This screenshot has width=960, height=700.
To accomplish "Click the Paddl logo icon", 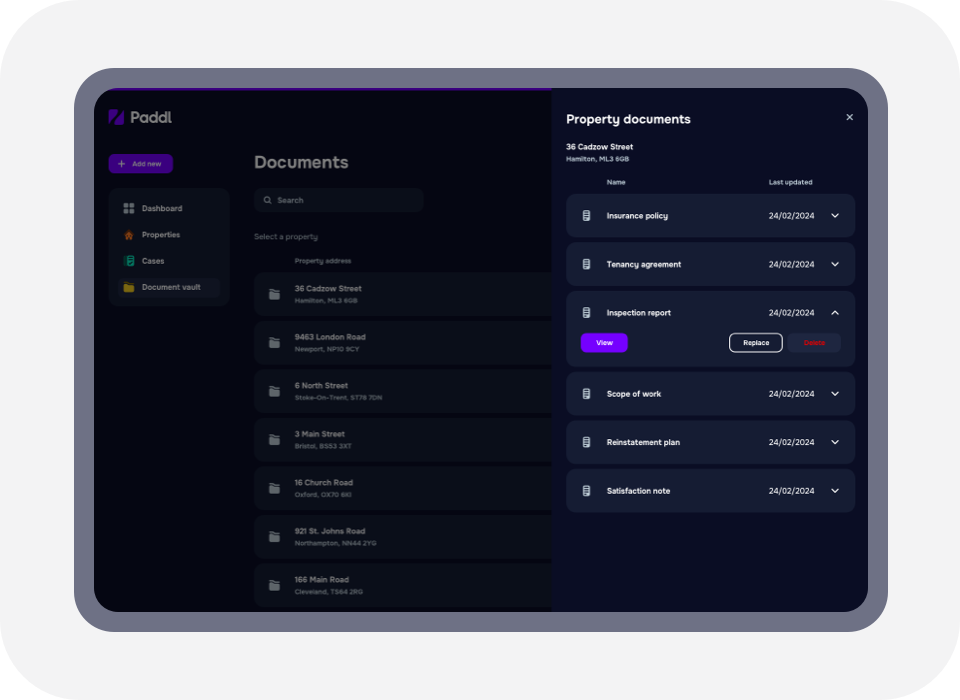I will [115, 117].
